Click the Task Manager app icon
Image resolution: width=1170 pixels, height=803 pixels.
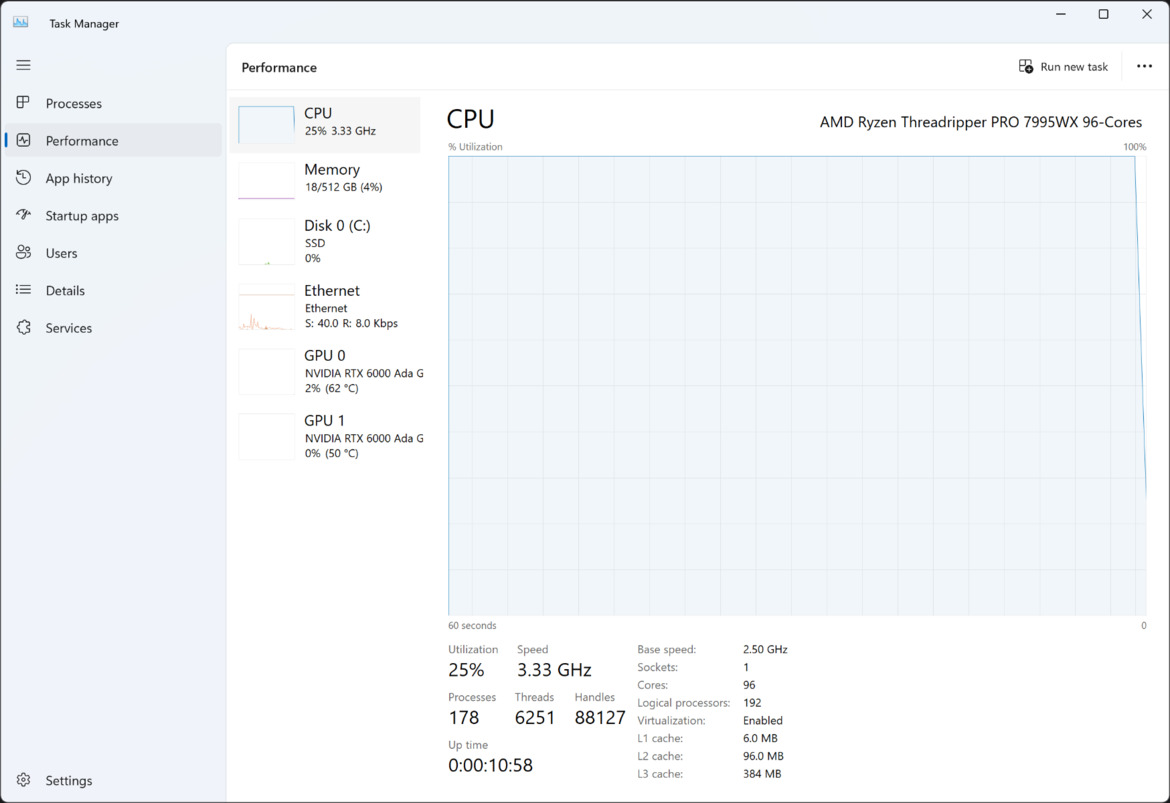click(x=20, y=21)
